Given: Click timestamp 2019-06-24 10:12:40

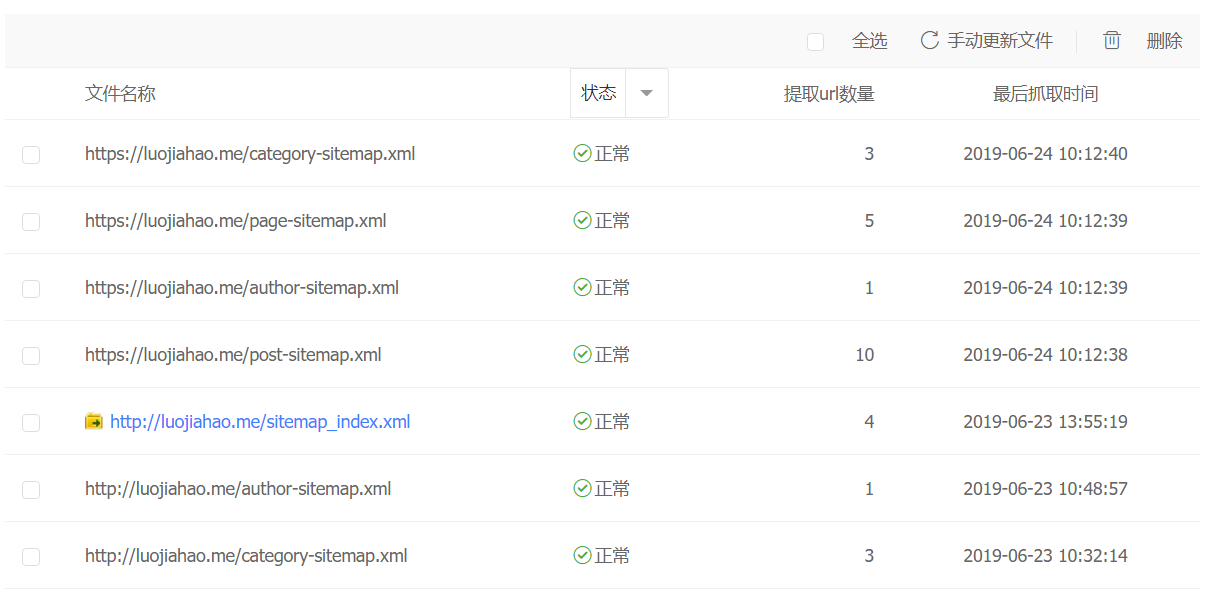Looking at the screenshot, I should point(1045,154).
